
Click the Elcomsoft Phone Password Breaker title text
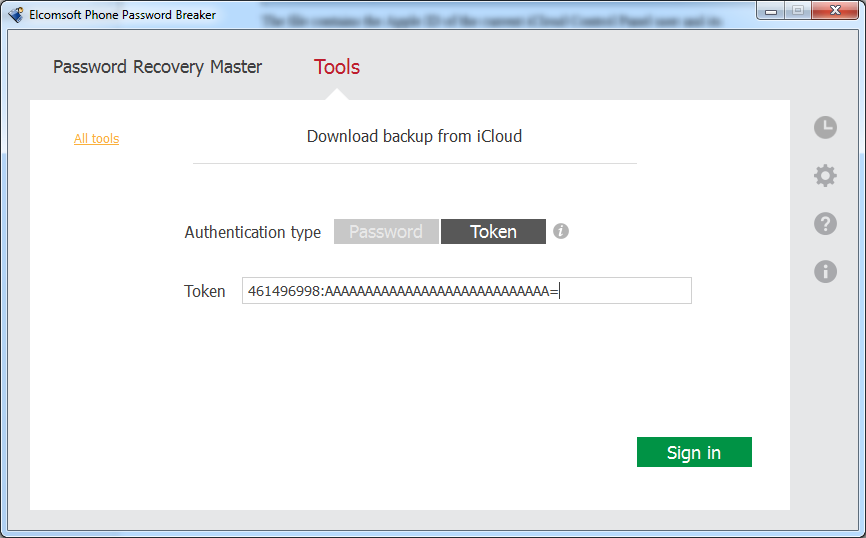[123, 15]
